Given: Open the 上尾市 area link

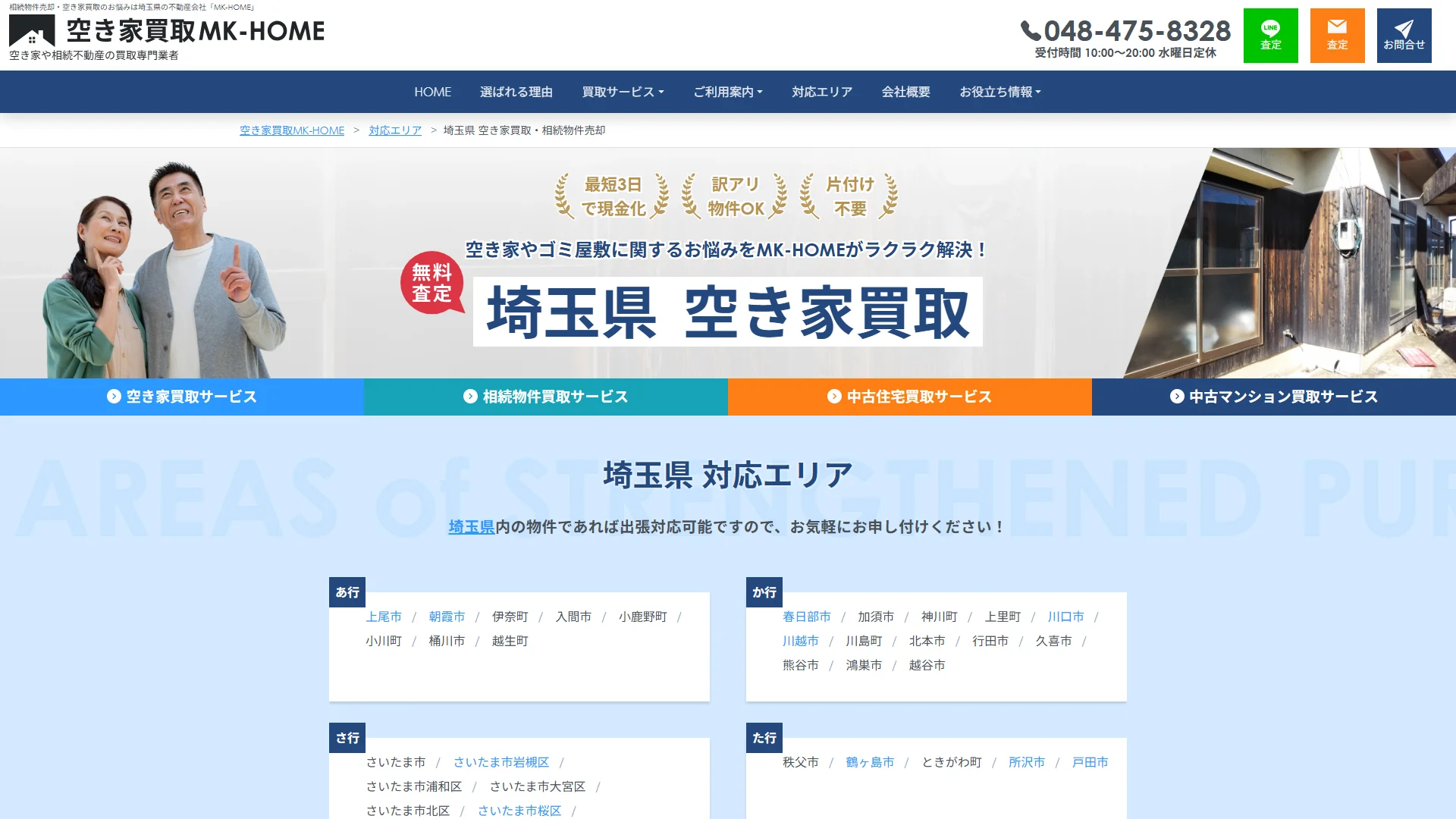Looking at the screenshot, I should pos(384,617).
